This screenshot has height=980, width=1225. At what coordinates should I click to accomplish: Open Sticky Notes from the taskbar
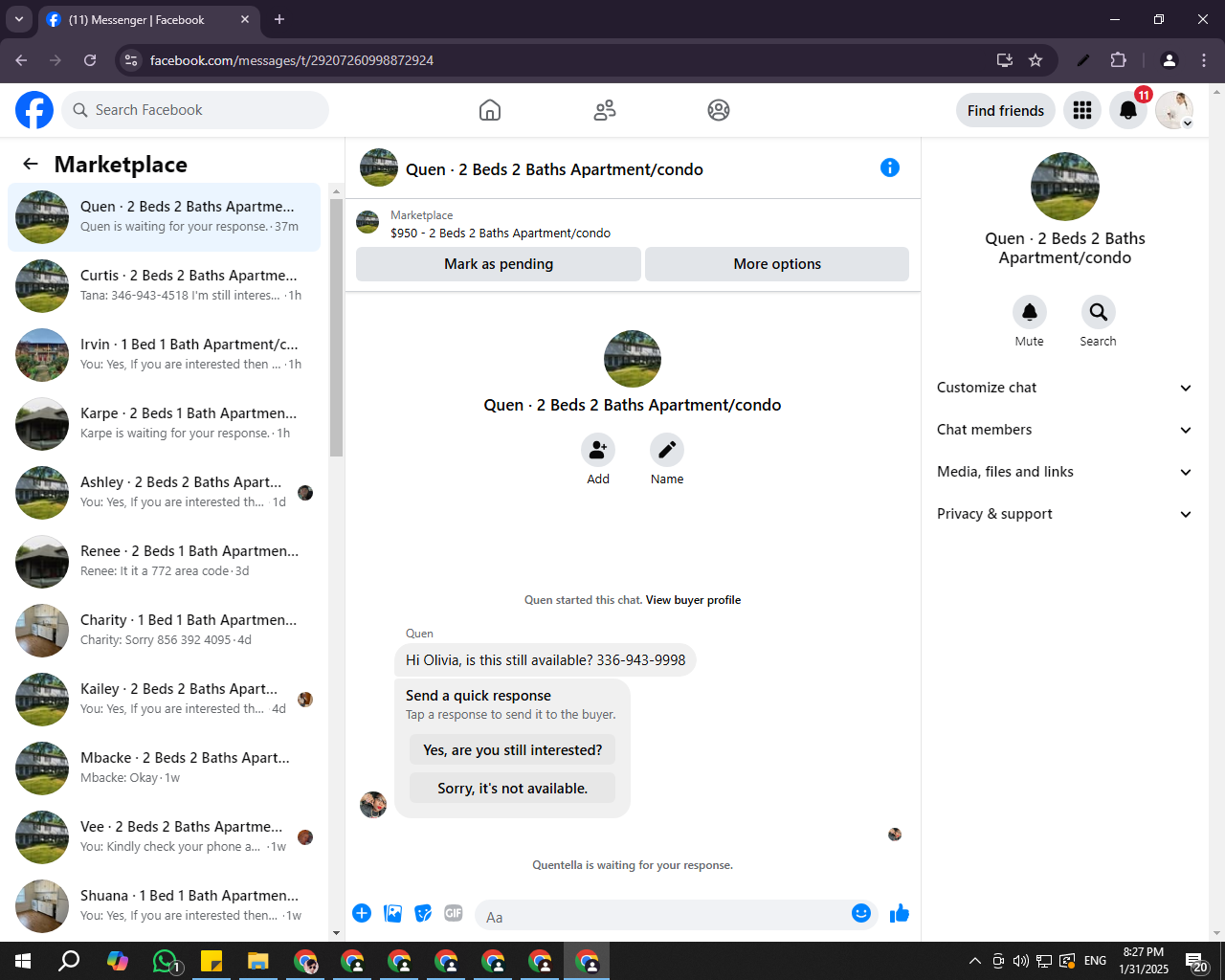[212, 961]
